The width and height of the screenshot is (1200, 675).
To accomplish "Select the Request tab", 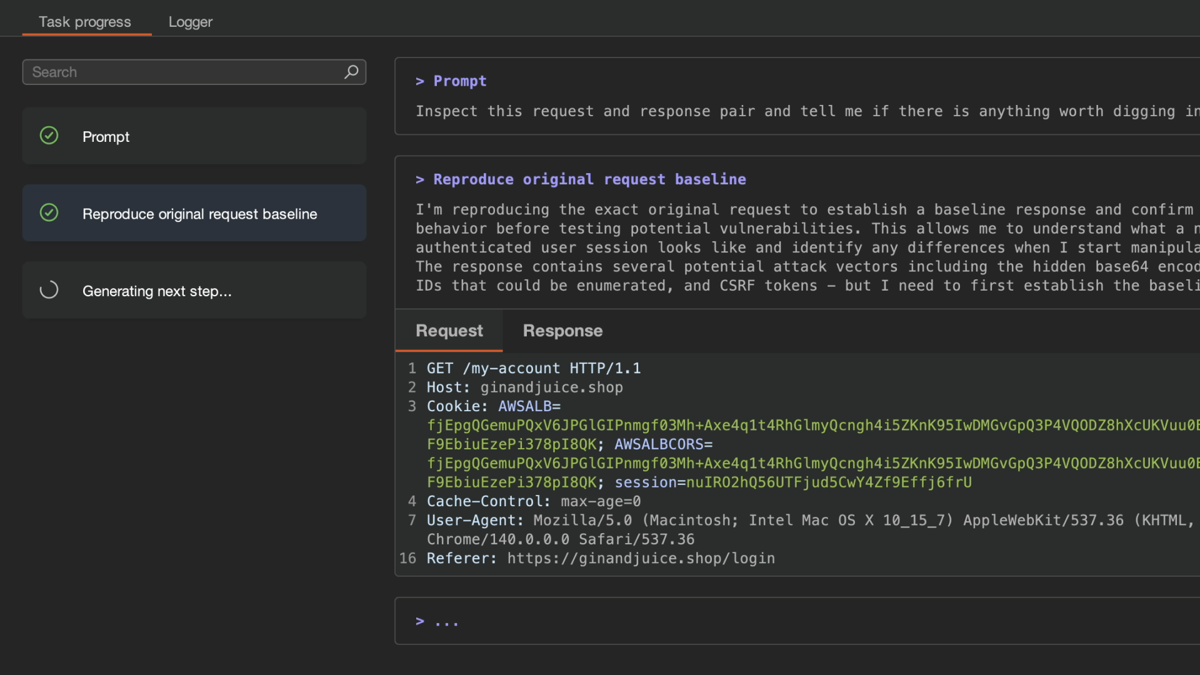I will pos(449,331).
